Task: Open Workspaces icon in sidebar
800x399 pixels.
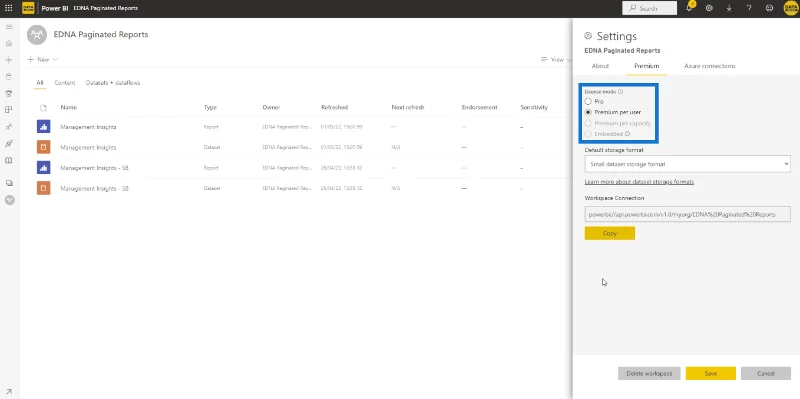Action: [9, 183]
